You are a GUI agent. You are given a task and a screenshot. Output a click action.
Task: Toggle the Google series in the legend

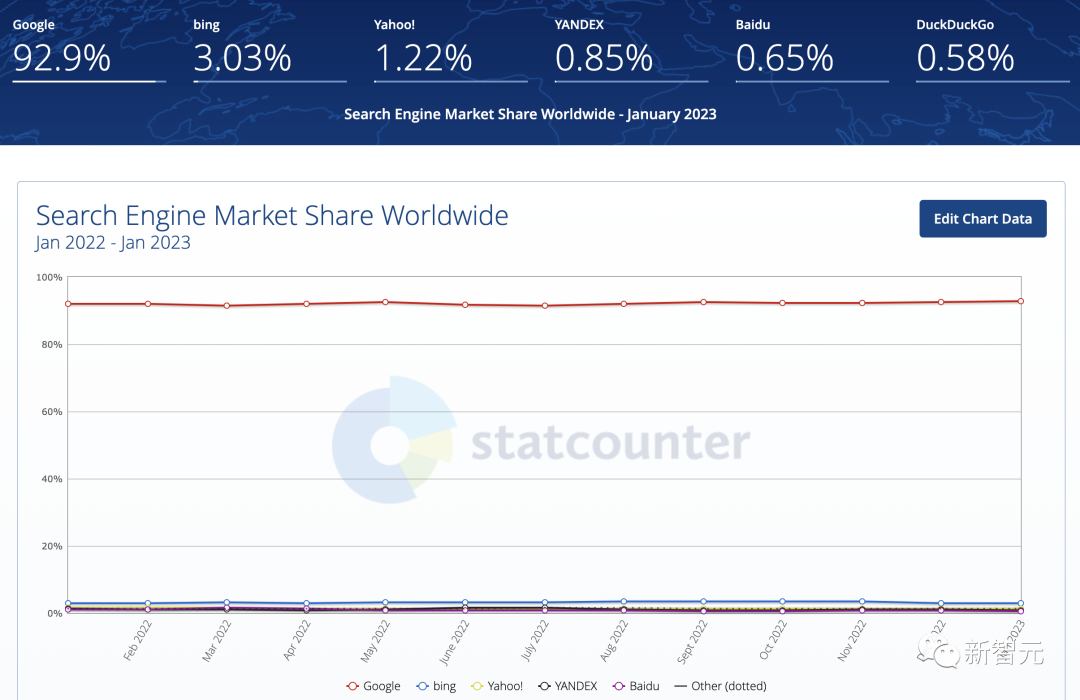[373, 686]
